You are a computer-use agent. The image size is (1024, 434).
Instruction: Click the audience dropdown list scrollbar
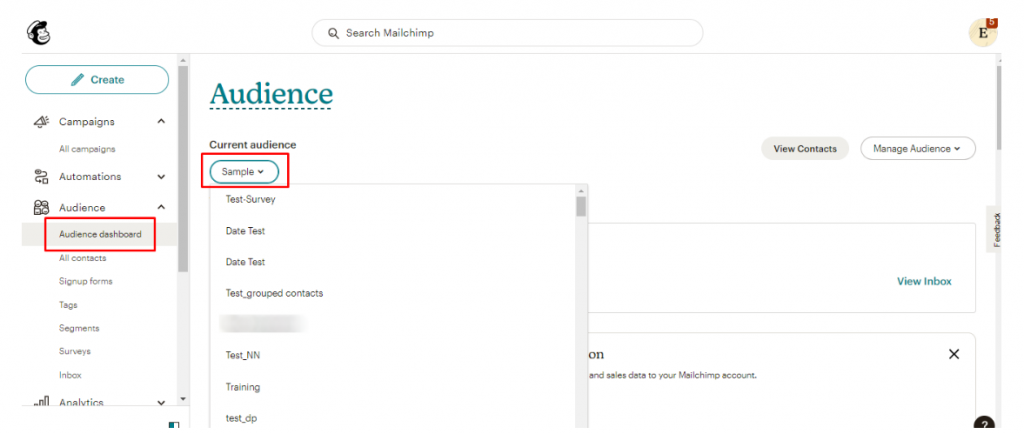(581, 206)
